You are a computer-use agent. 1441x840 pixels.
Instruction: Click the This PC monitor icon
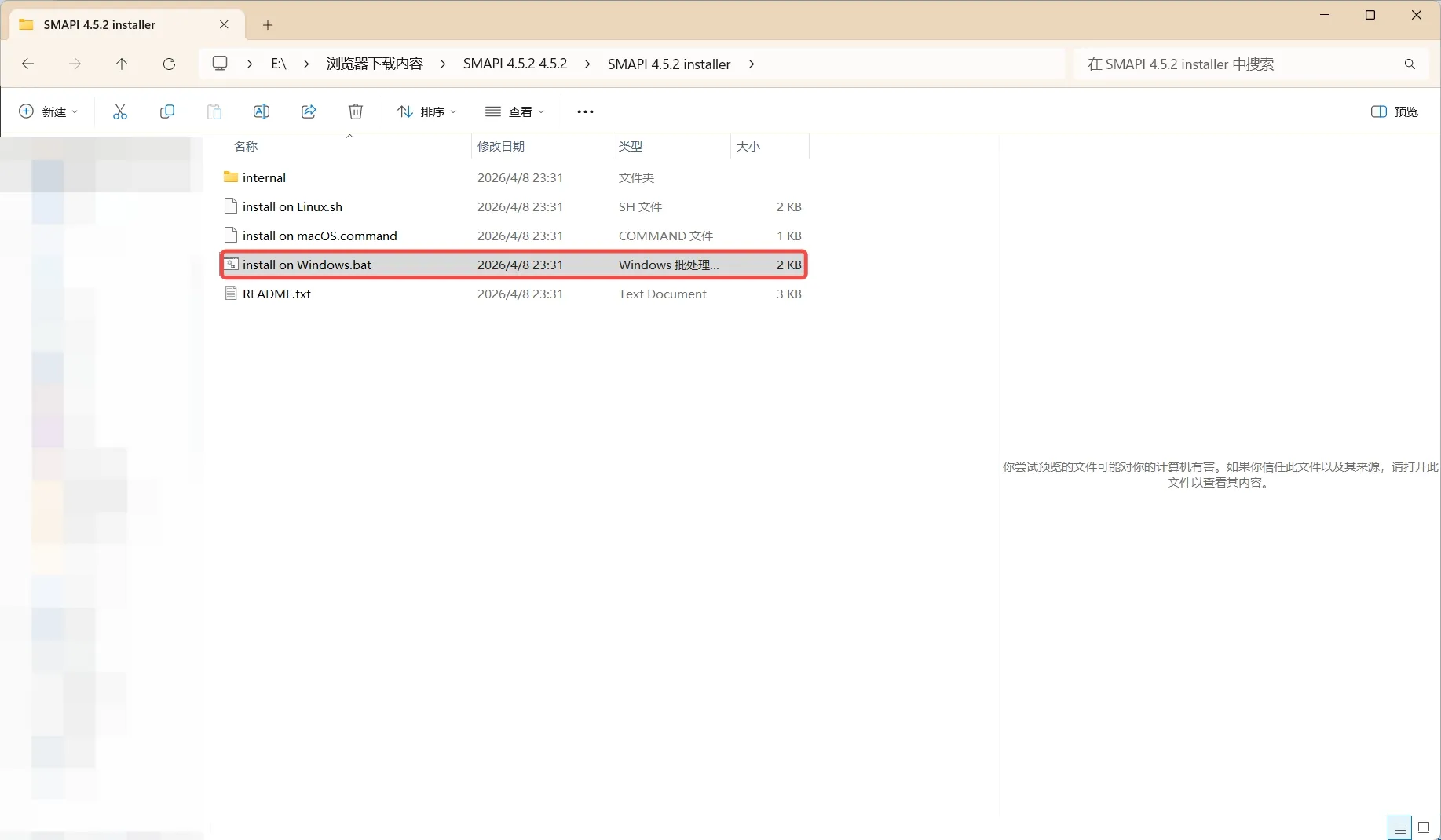point(220,64)
